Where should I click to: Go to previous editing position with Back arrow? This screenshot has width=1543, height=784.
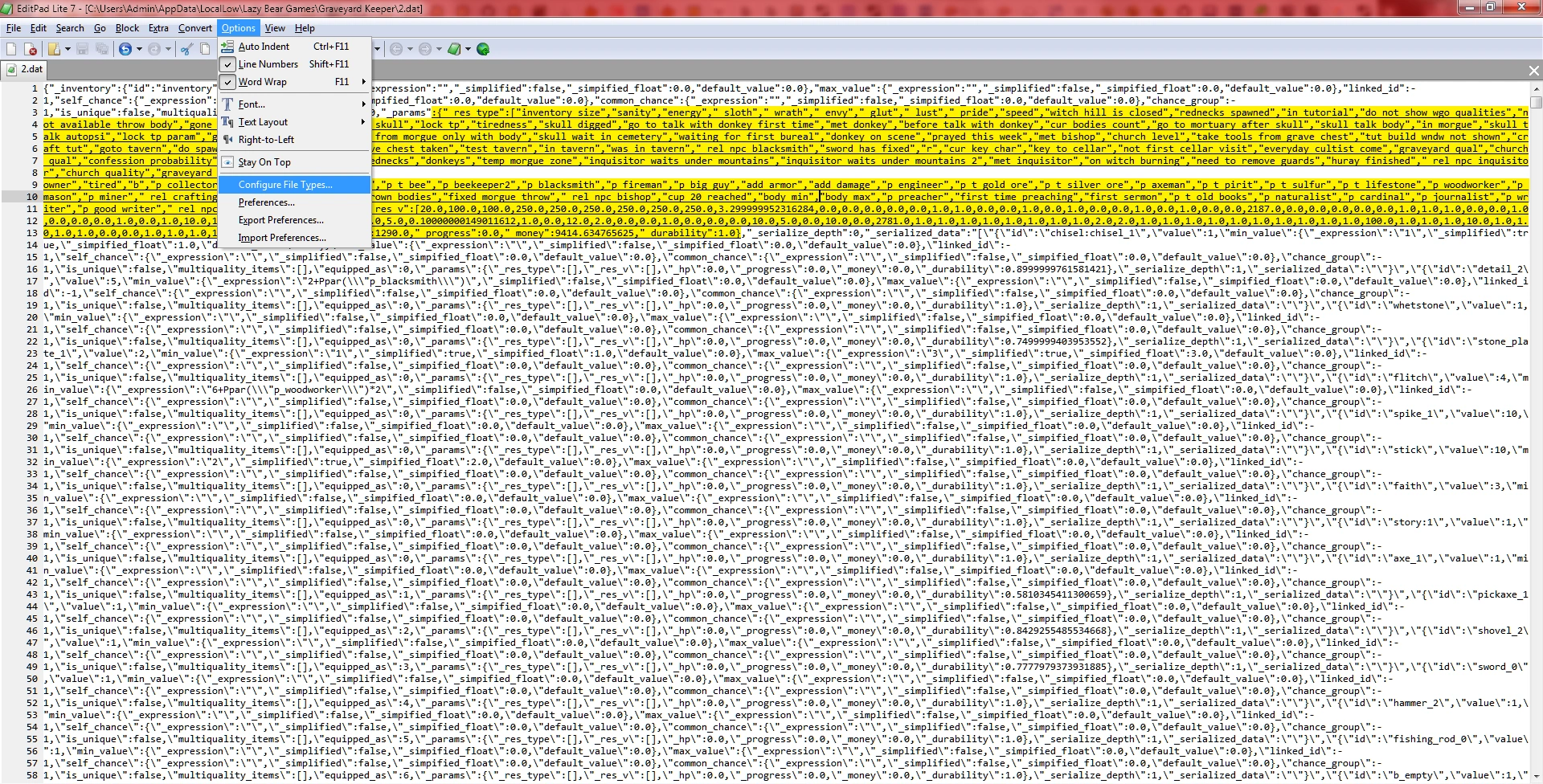(x=396, y=49)
